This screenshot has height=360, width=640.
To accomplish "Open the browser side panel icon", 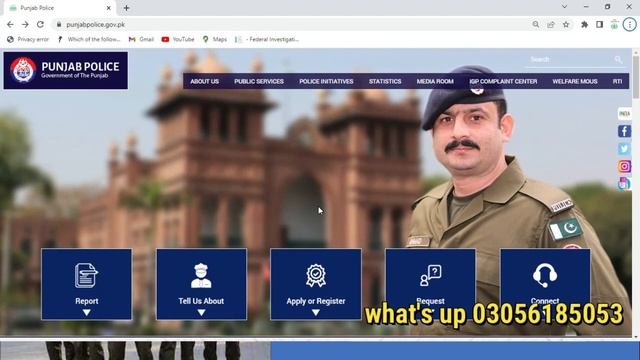I will pos(599,24).
